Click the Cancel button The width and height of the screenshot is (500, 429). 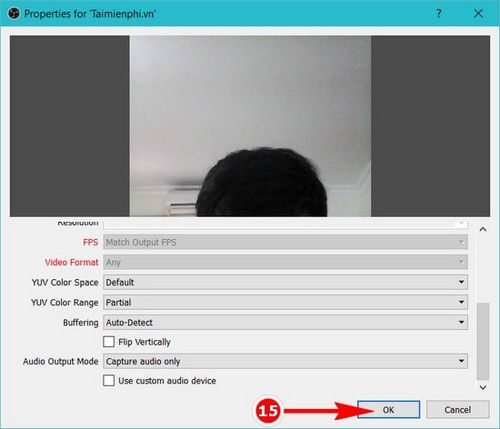(x=458, y=410)
